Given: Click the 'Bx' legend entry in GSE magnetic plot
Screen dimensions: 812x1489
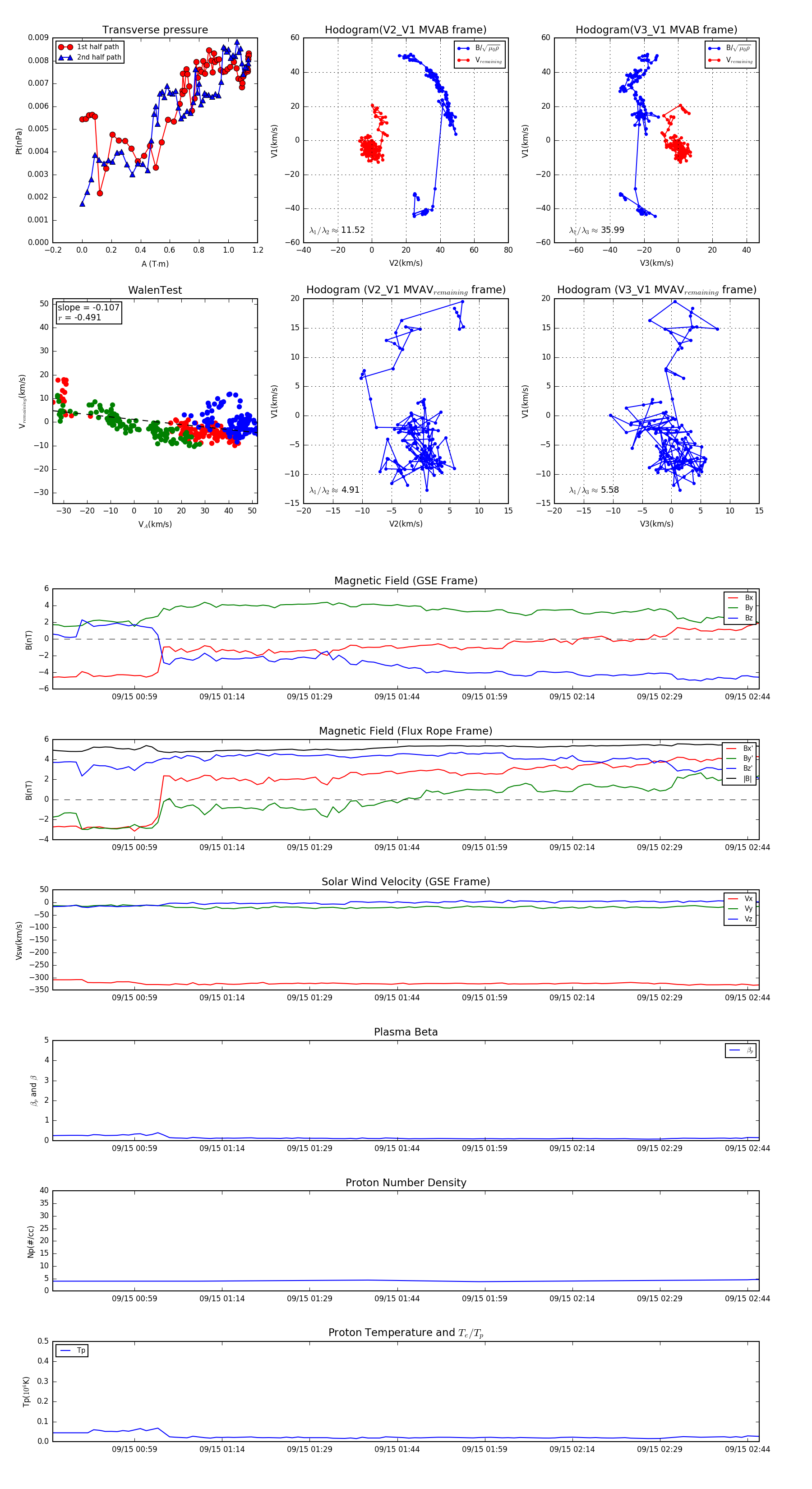Looking at the screenshot, I should point(740,598).
